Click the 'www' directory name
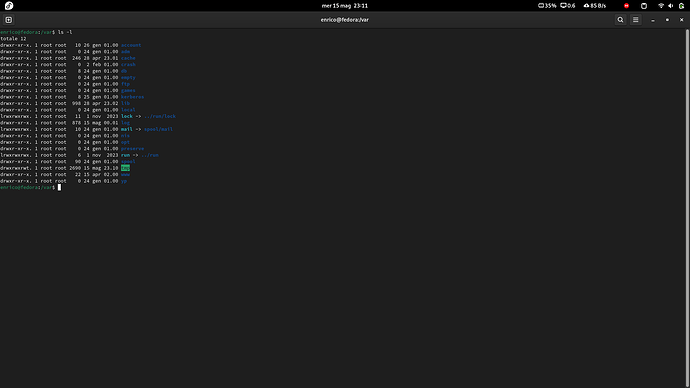 pyautogui.click(x=125, y=174)
